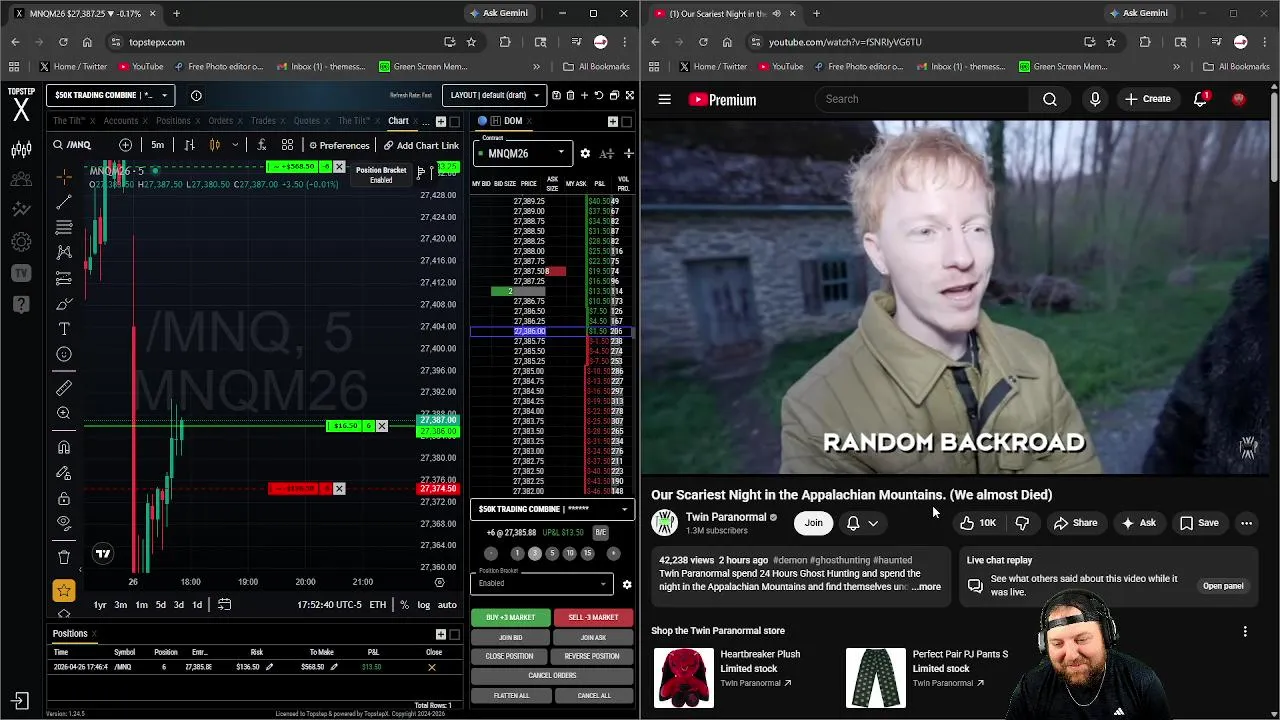Viewport: 1280px width, 720px height.
Task: Open DOM settings gear icon
Action: click(585, 153)
